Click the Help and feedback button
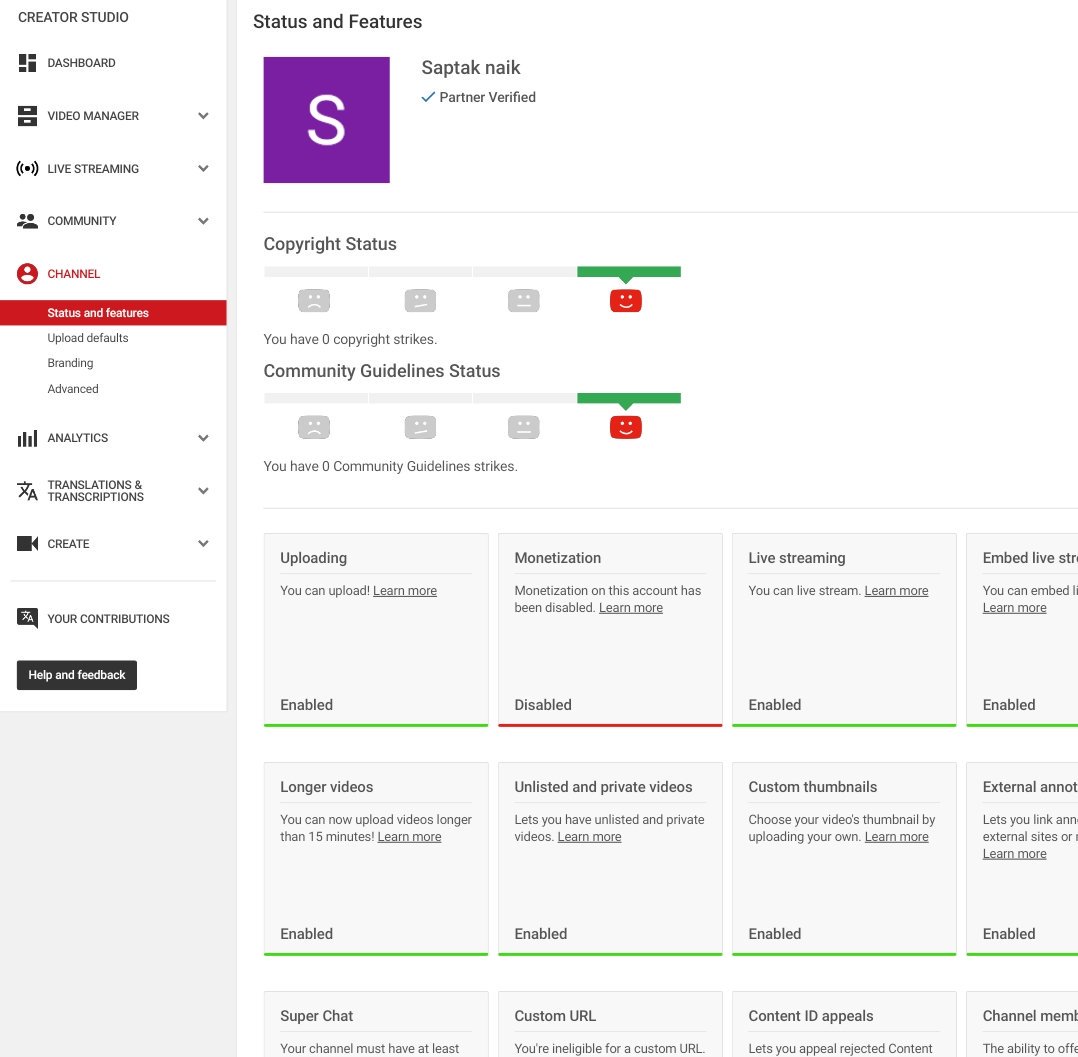Screen dimensions: 1078x1057 (77, 675)
